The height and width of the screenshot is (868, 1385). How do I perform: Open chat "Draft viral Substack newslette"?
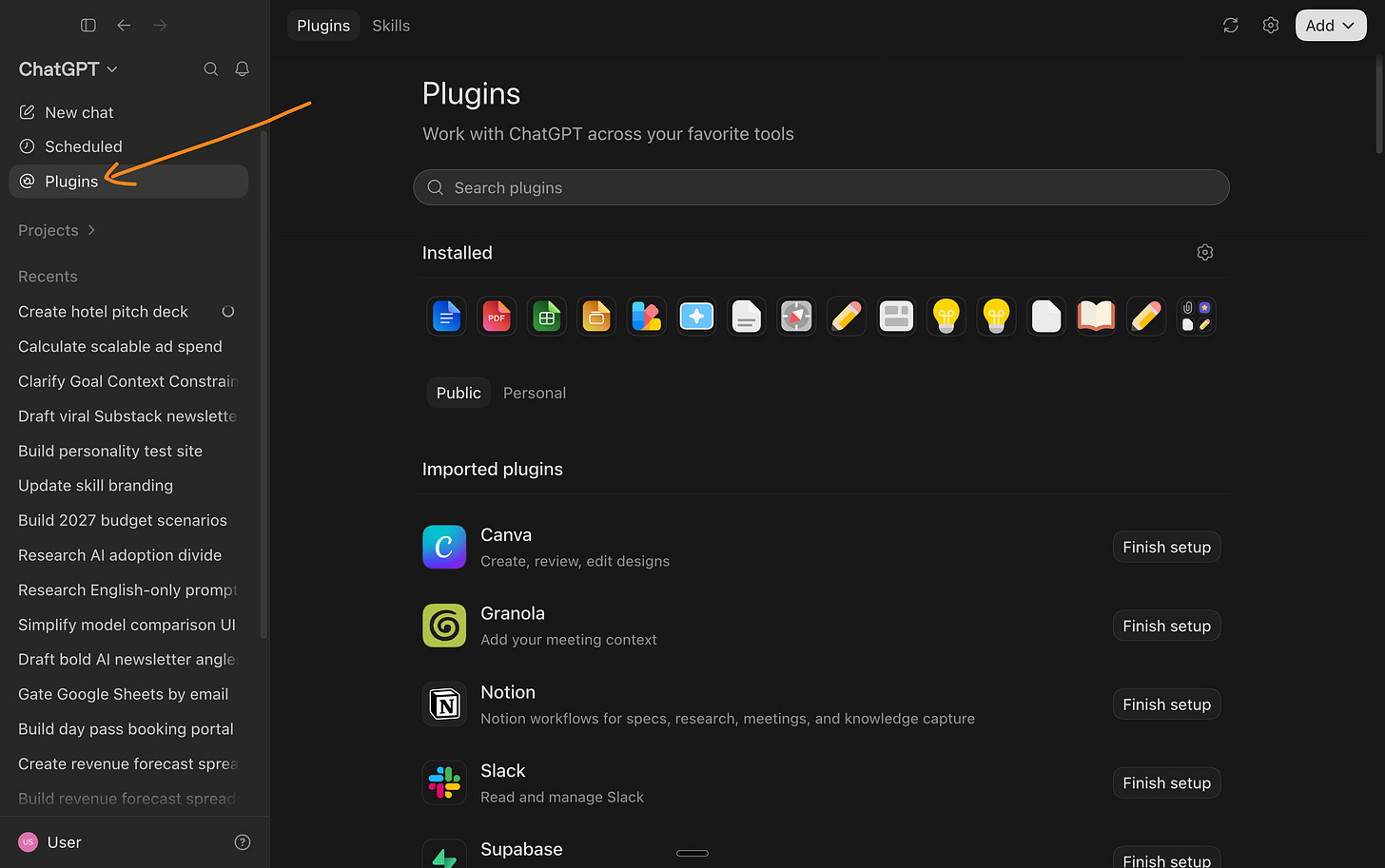[128, 415]
